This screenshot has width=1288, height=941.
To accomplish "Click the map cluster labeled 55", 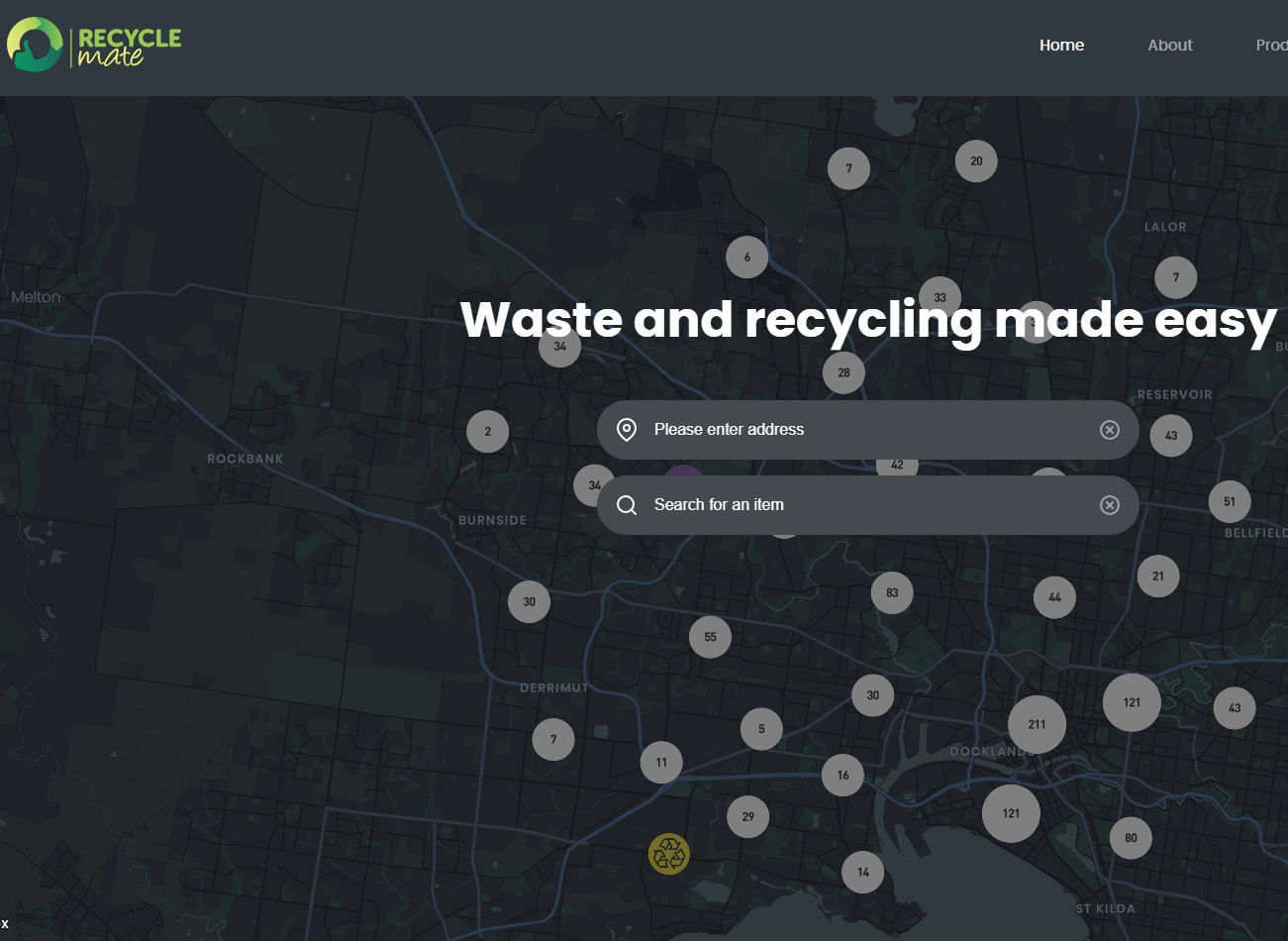I will (710, 637).
